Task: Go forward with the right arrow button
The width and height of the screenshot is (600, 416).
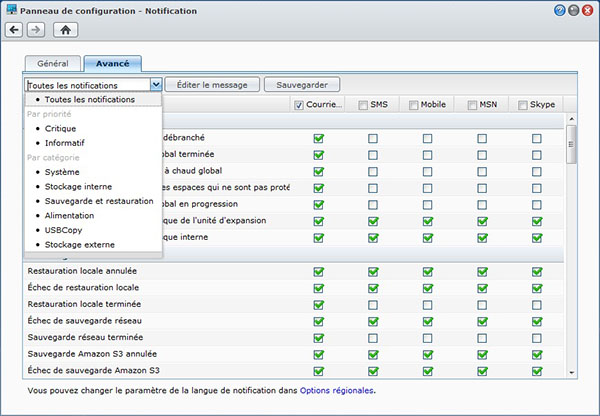Action: tap(36, 30)
